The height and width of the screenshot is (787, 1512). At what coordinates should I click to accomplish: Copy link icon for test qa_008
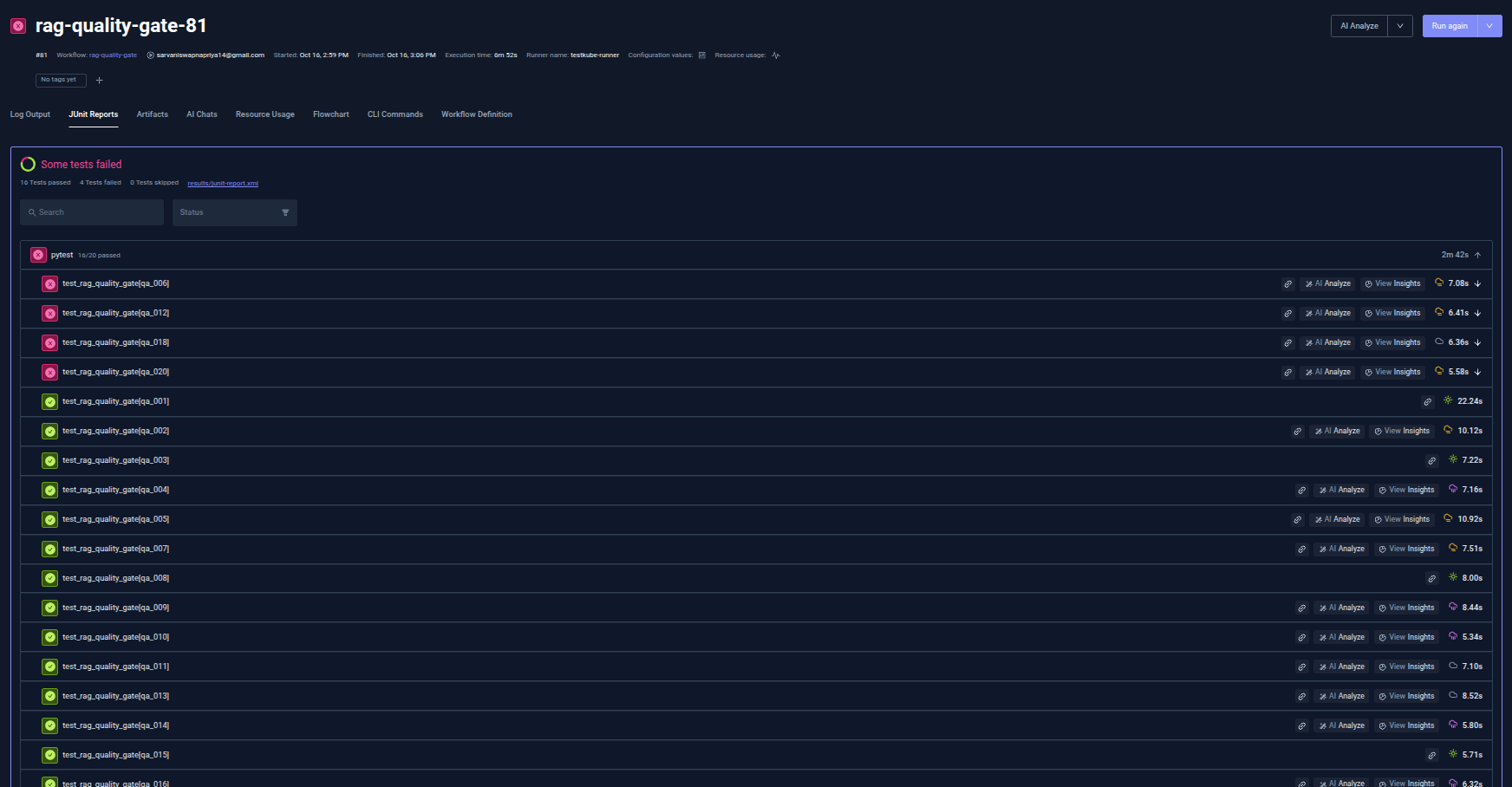(1432, 578)
